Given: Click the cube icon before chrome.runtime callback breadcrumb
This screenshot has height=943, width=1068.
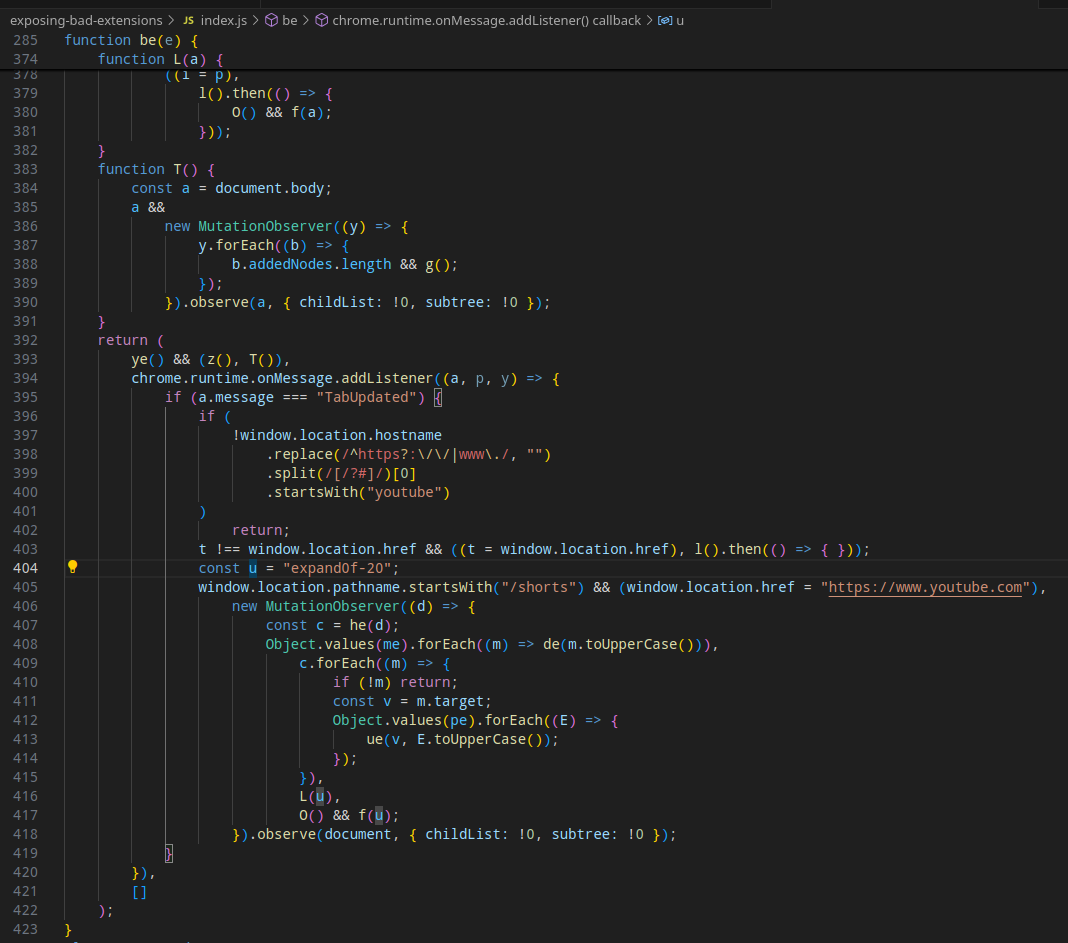Looking at the screenshot, I should click(322, 20).
